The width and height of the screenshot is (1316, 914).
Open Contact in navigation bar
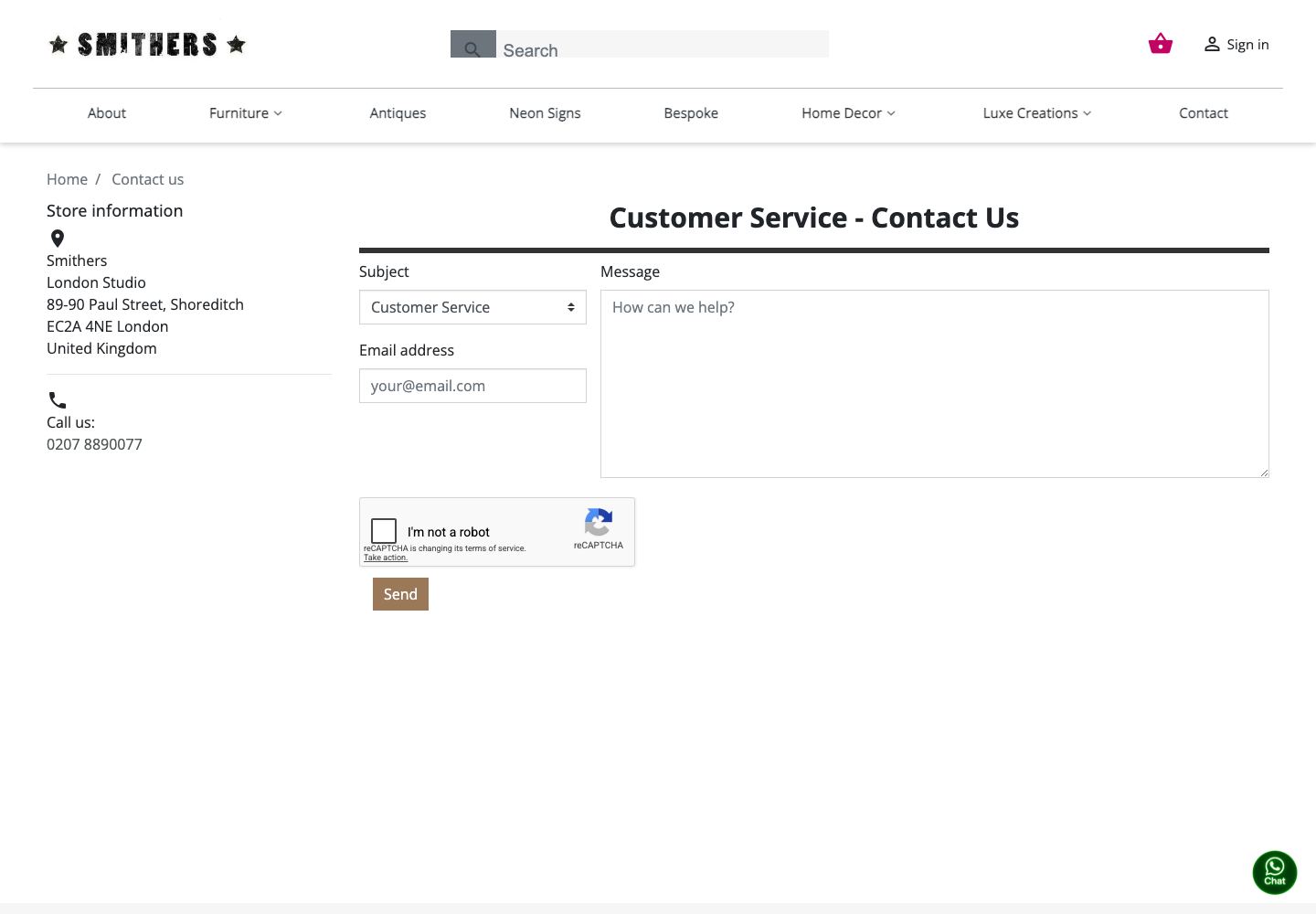click(x=1204, y=113)
